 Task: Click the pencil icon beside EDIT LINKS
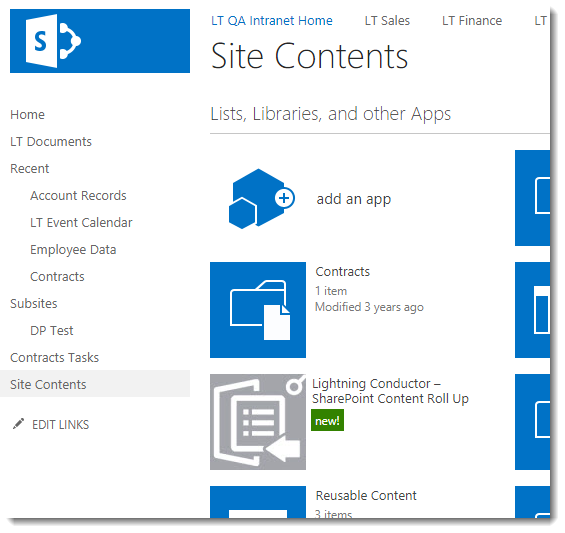coord(18,424)
